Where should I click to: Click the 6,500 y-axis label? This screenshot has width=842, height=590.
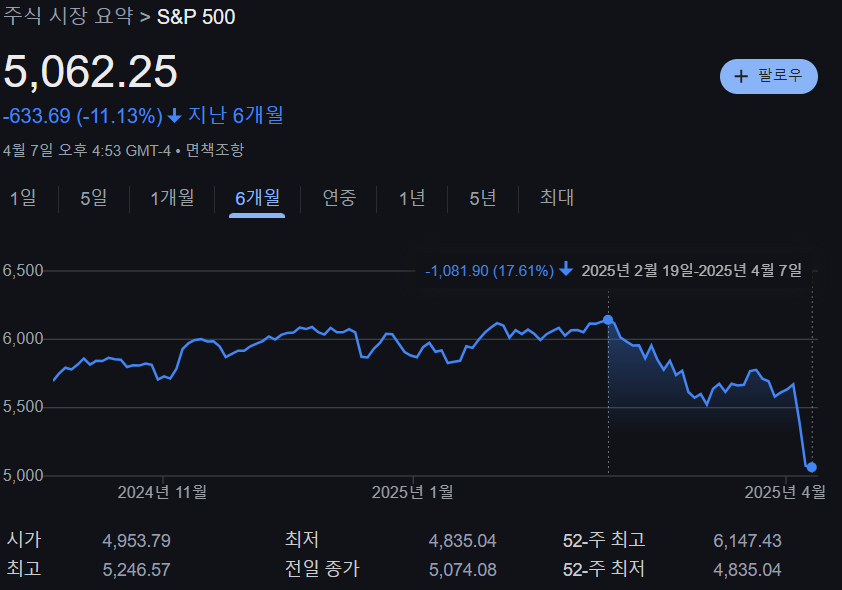point(23,271)
